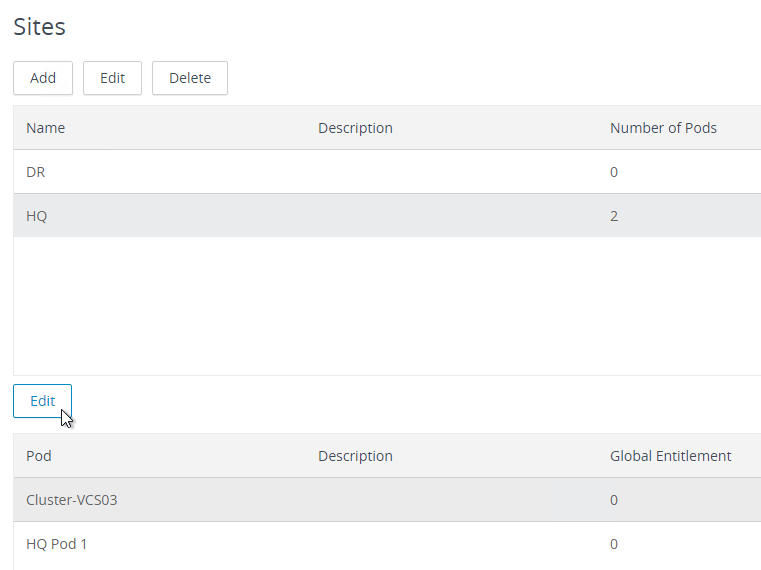Viewport: 761px width, 570px height.
Task: Click Cluster-VCS03's Global Entitlement value
Action: click(614, 500)
